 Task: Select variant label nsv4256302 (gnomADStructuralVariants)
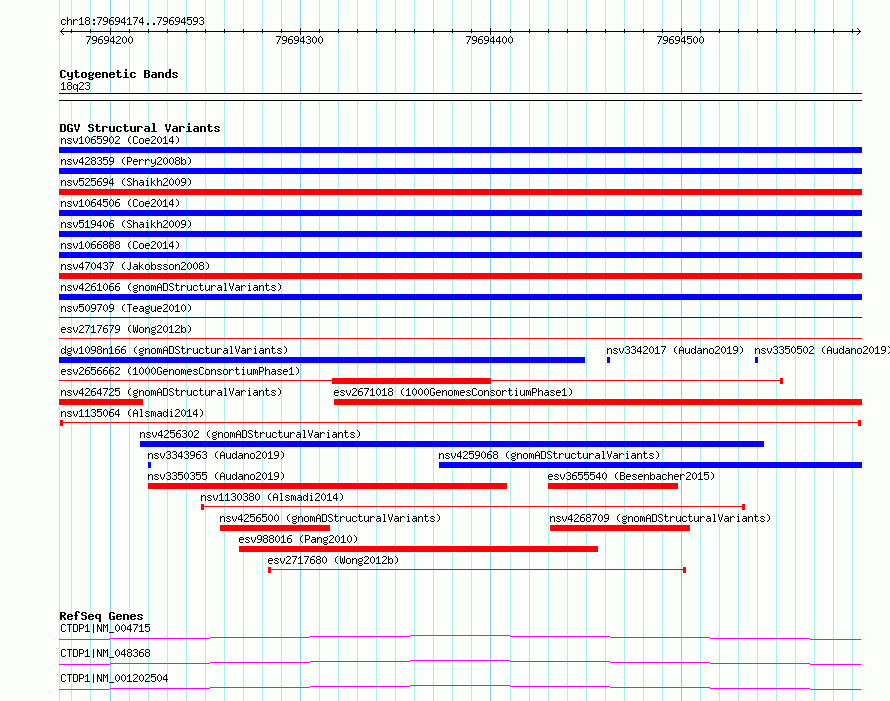click(250, 434)
